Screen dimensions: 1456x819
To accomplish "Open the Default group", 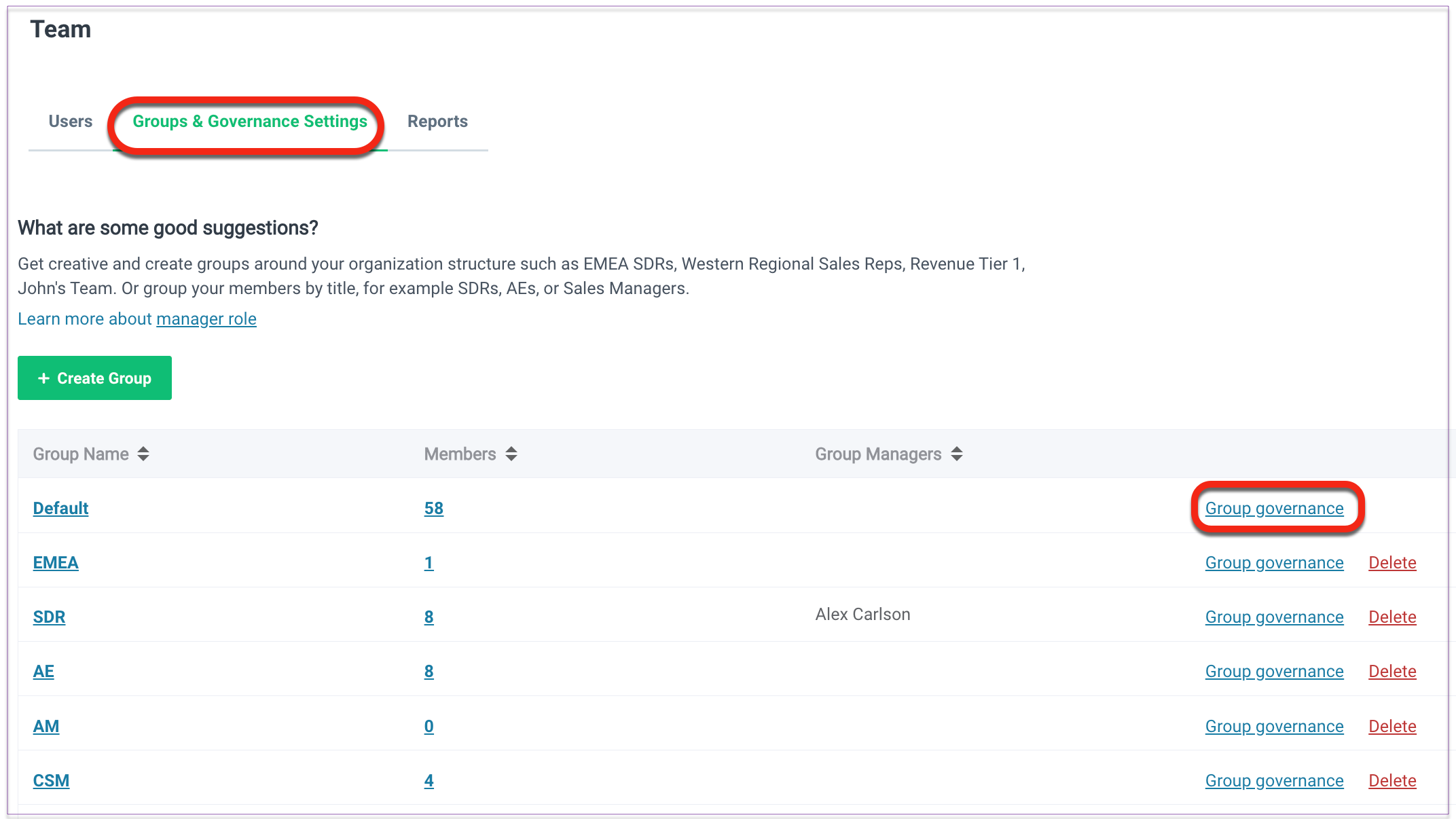I will (x=60, y=509).
